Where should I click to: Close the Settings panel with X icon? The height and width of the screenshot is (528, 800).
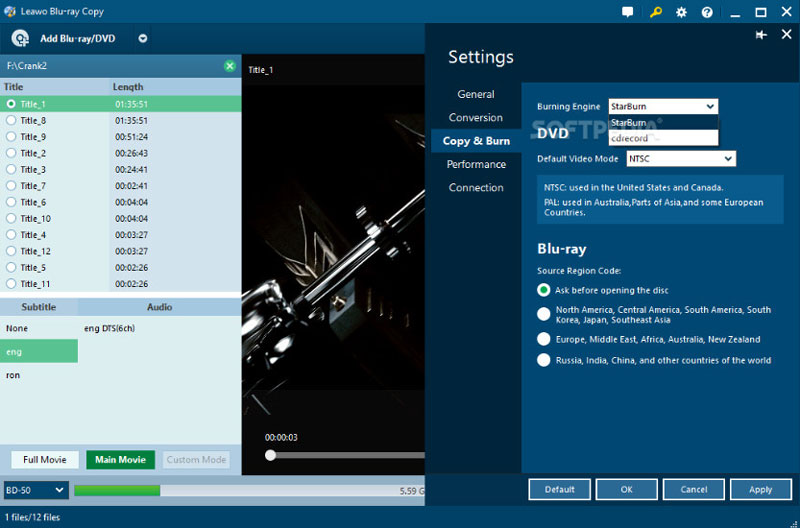pos(786,34)
